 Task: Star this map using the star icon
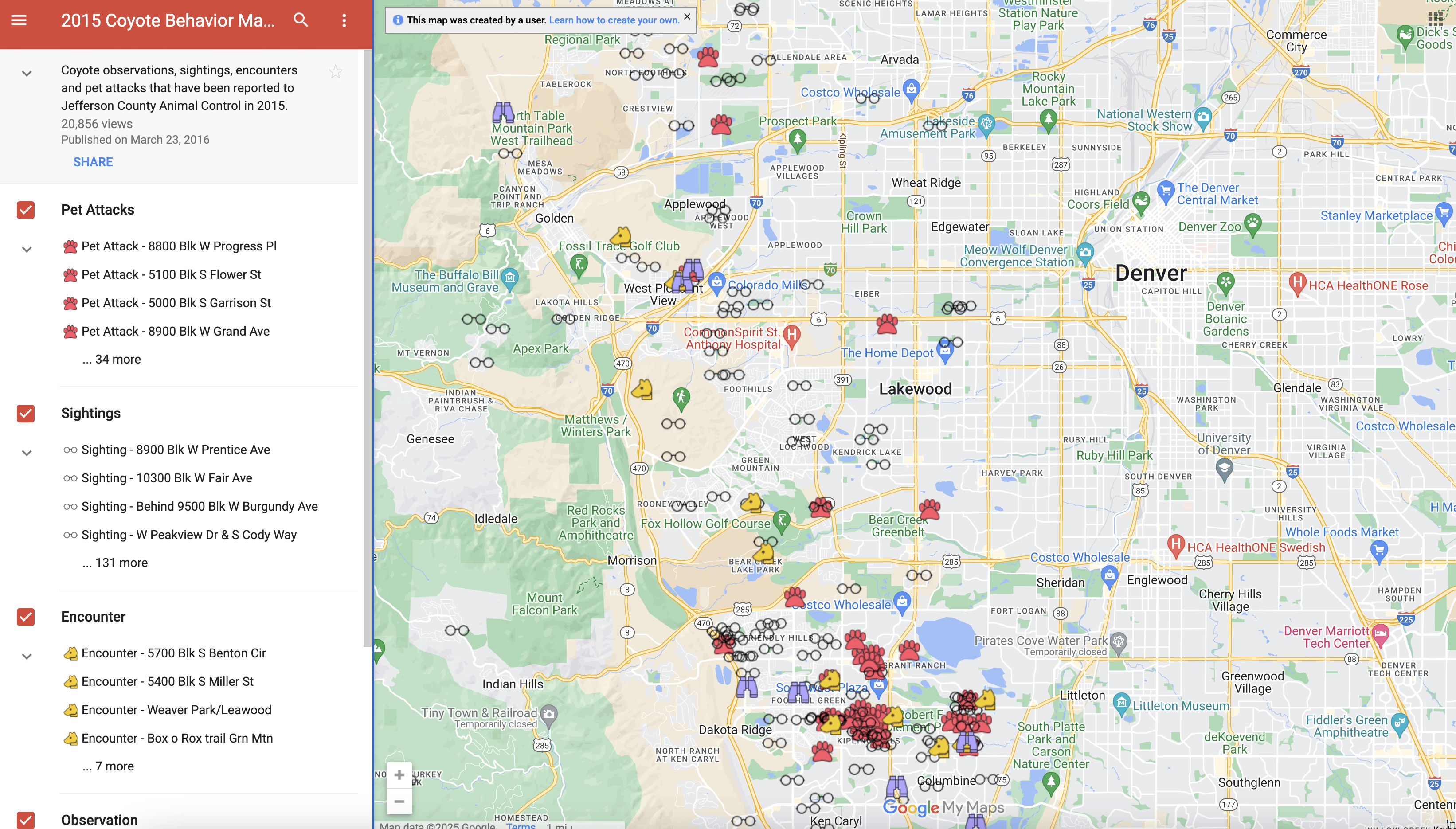[336, 71]
